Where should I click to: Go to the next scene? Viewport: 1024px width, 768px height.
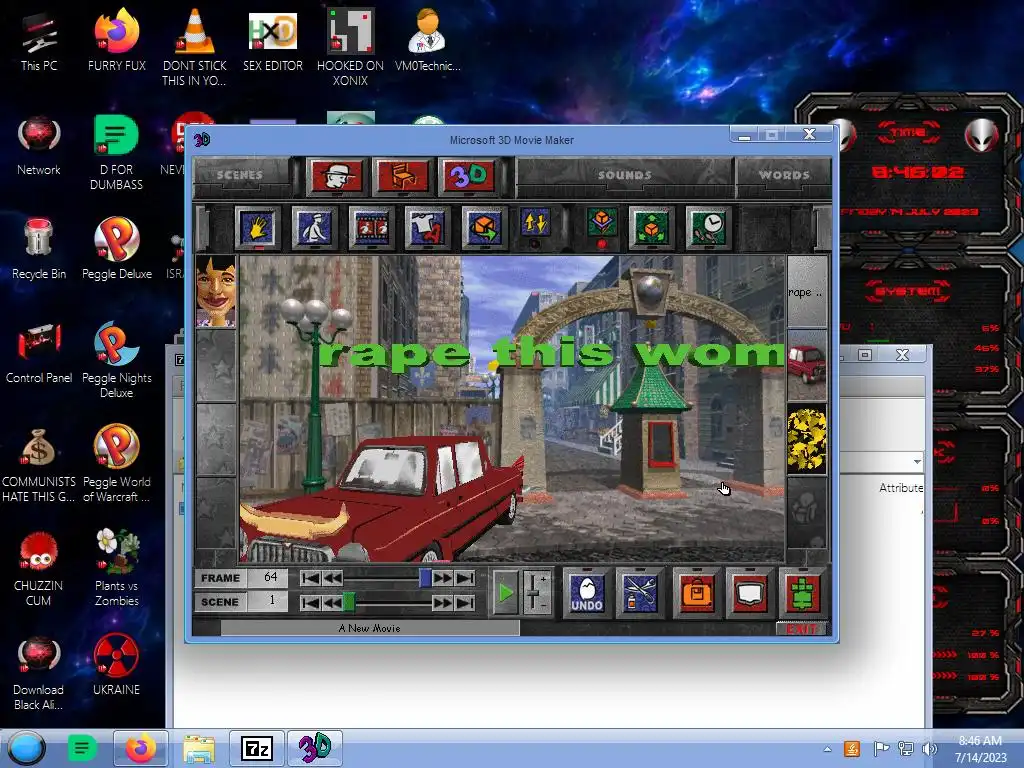442,602
